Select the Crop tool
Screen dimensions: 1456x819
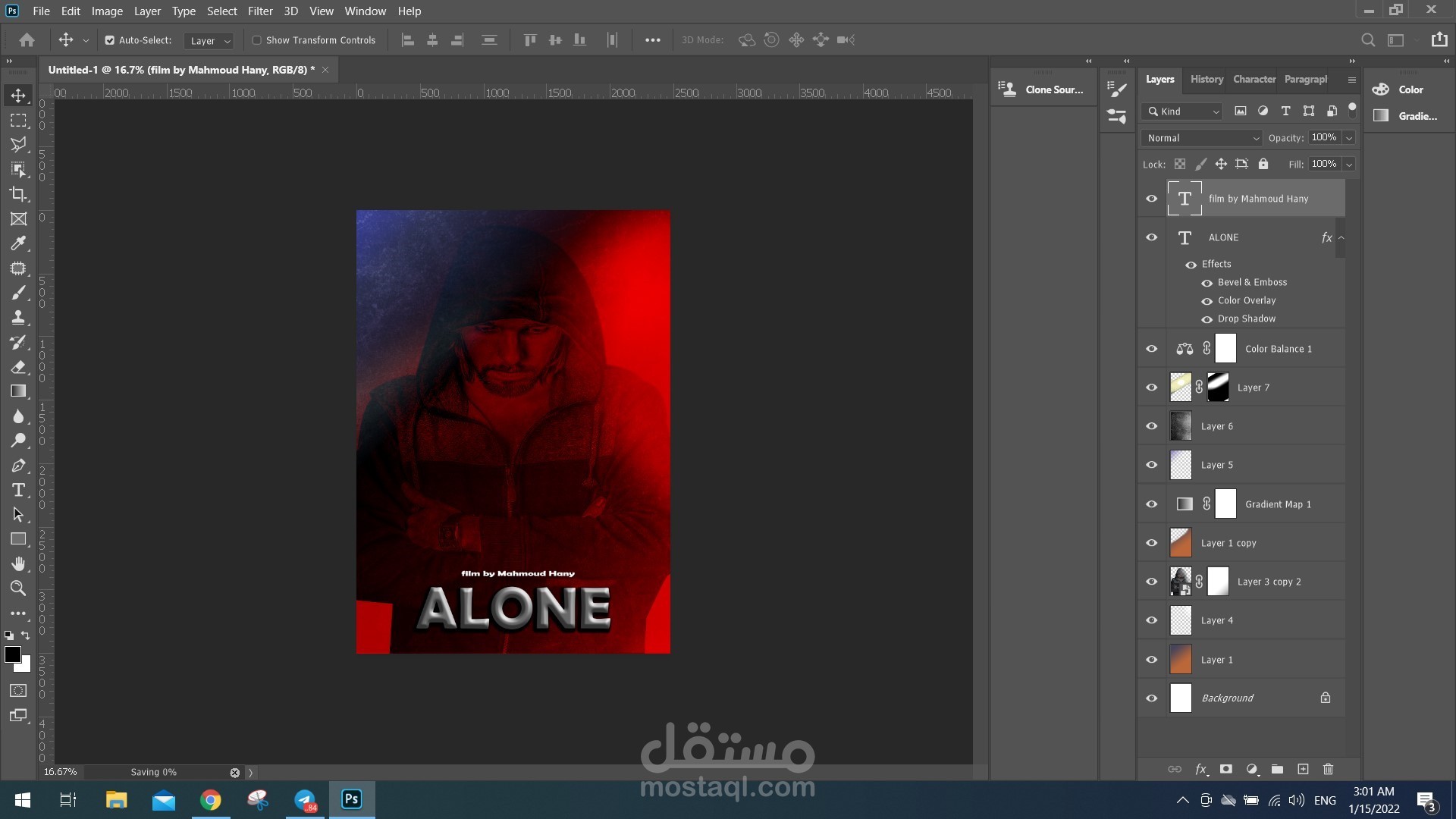point(18,194)
